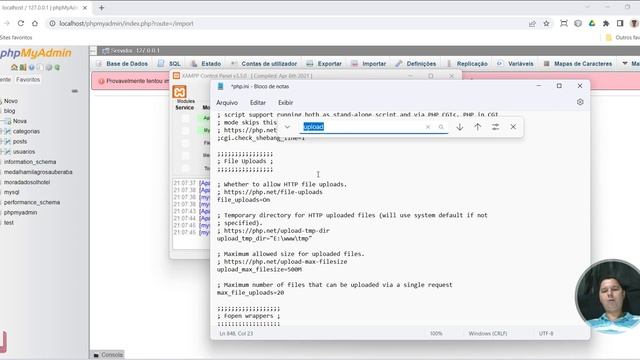Select the 'test' database

9,223
